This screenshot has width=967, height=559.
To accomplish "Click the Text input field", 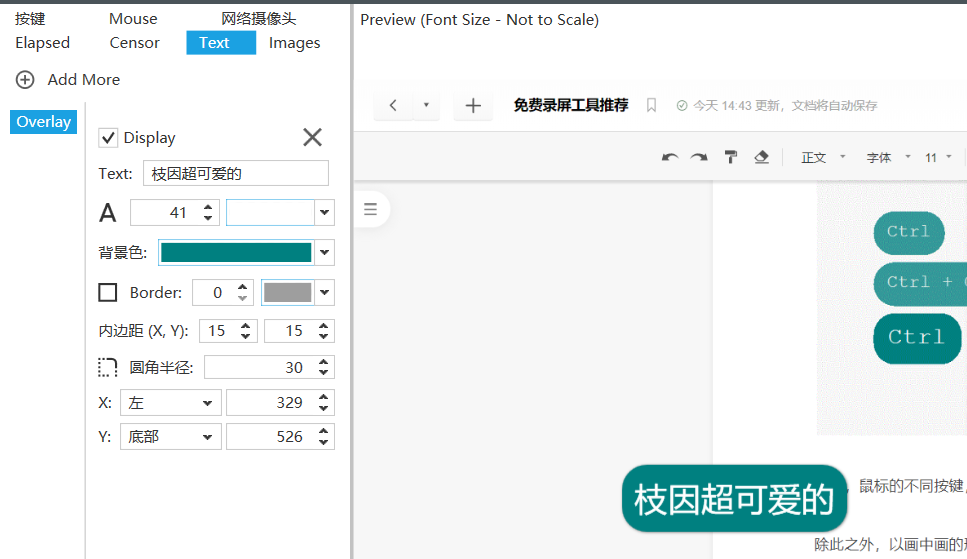I will (x=235, y=173).
